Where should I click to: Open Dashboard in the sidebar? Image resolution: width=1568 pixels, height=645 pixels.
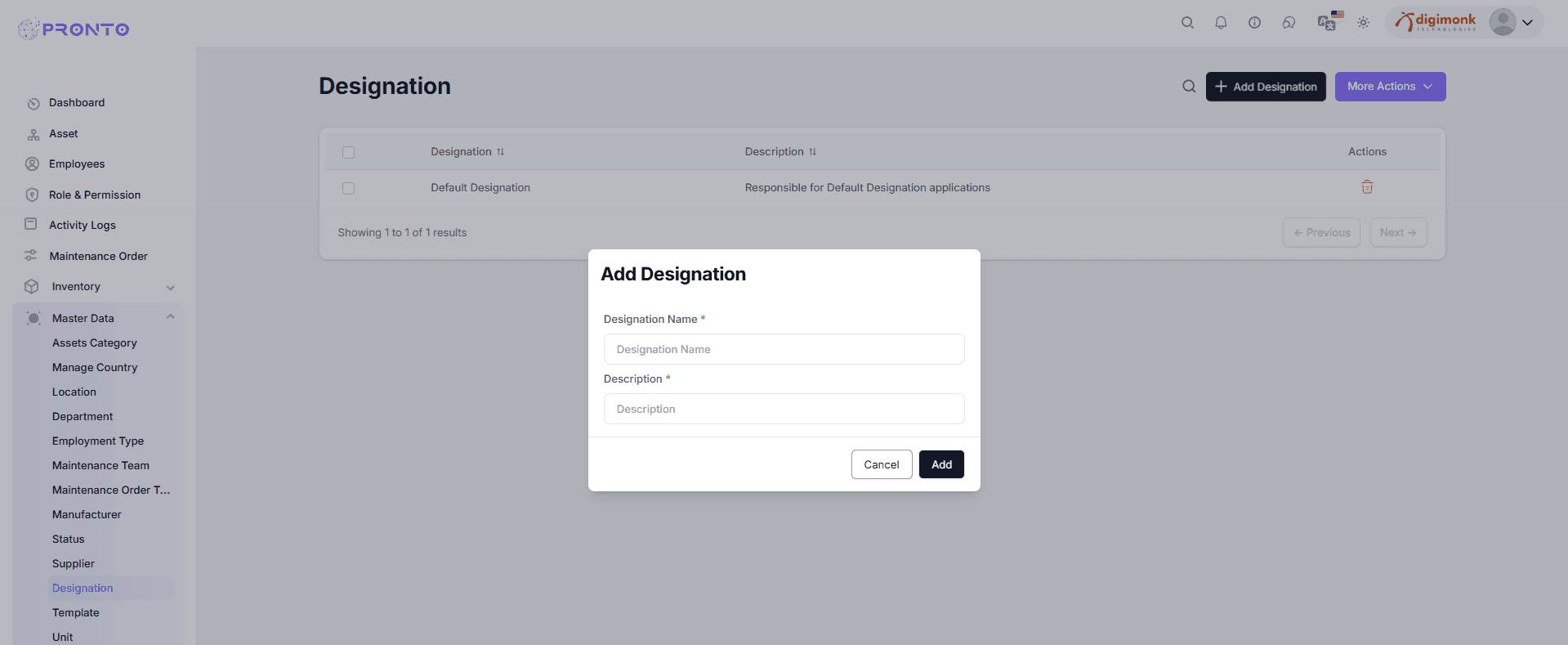[77, 103]
